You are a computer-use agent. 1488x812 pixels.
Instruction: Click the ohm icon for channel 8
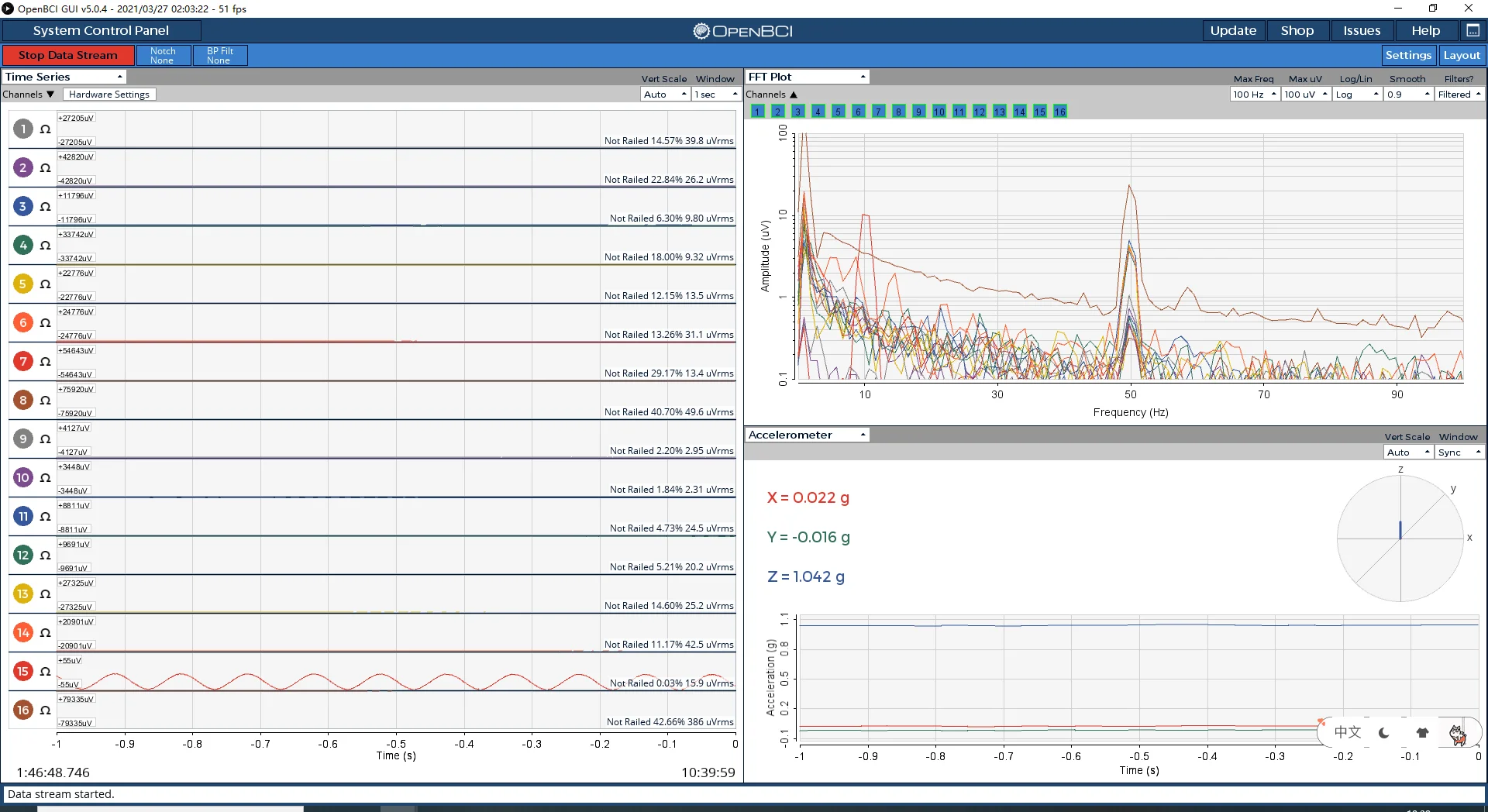click(x=45, y=401)
